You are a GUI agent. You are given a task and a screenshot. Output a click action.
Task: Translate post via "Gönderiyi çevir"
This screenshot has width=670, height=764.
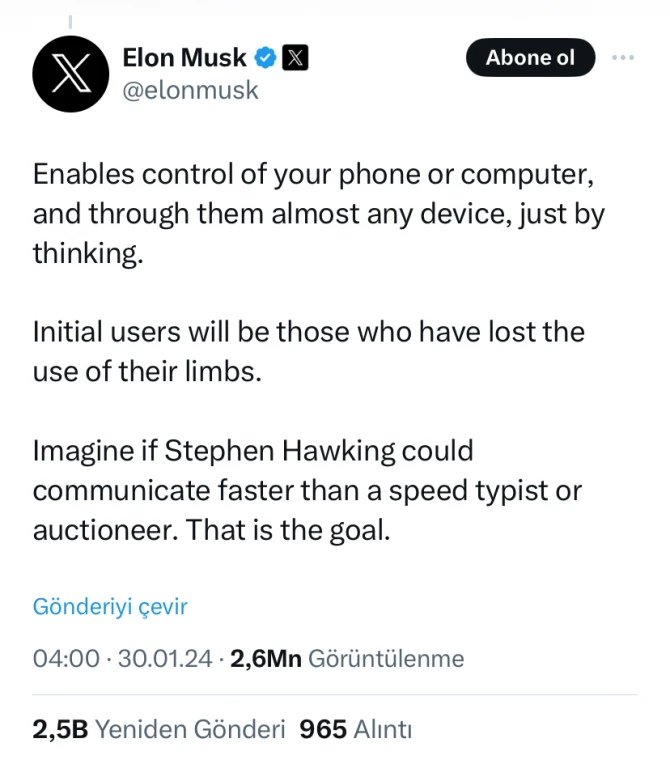click(110, 606)
